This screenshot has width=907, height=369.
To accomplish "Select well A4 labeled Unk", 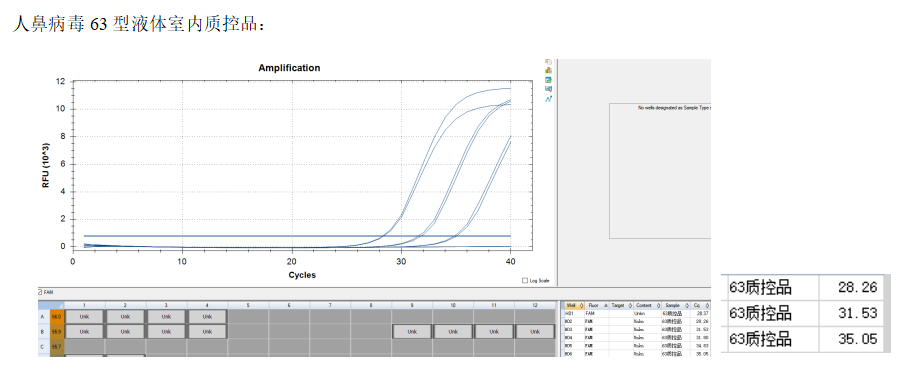I will 207,317.
